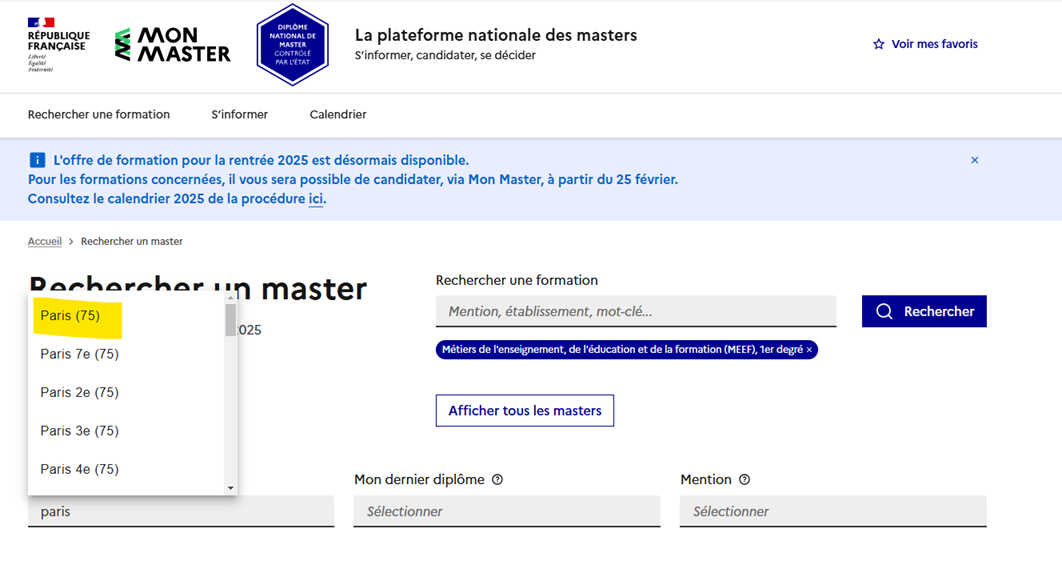Open the Mon dernier diplôme selector

click(506, 511)
